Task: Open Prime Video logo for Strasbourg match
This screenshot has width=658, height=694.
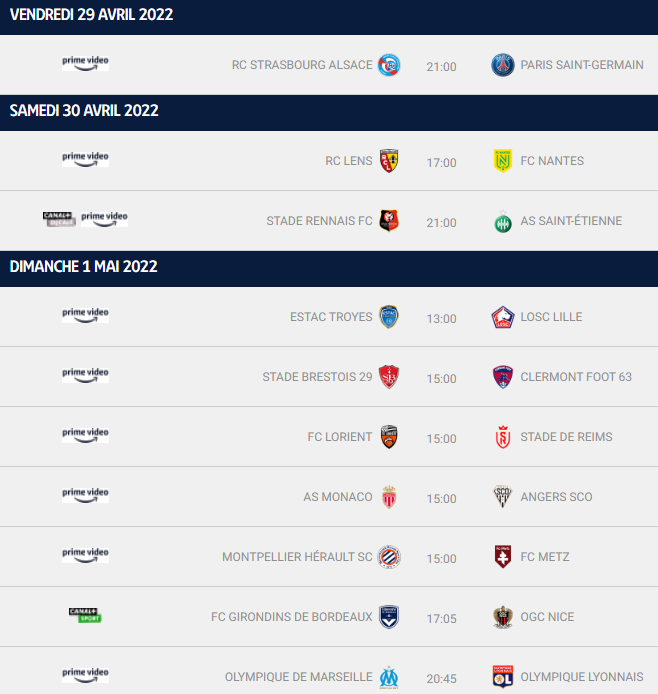Action: (x=85, y=63)
